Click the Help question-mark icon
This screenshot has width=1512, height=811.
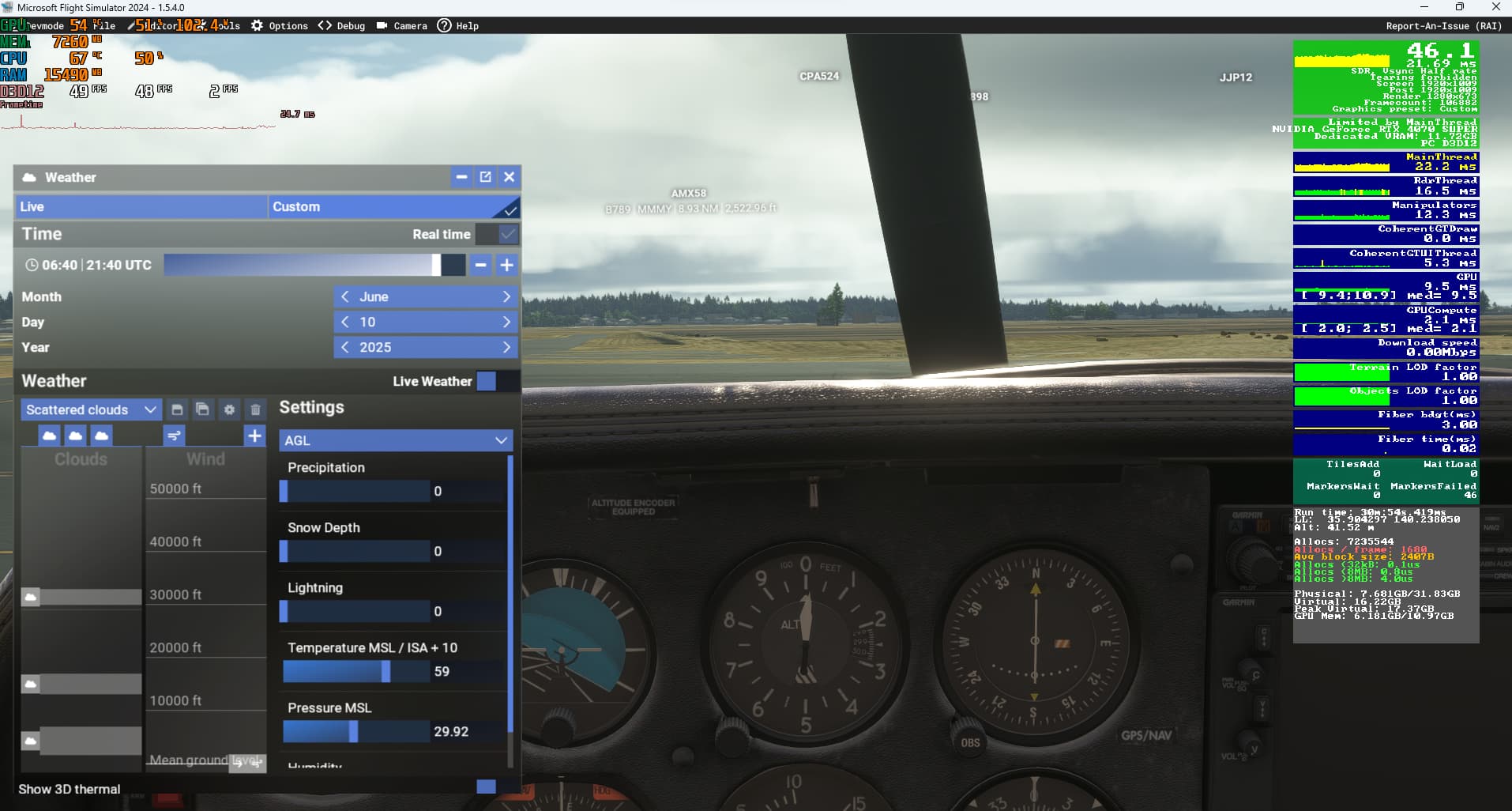coord(445,25)
